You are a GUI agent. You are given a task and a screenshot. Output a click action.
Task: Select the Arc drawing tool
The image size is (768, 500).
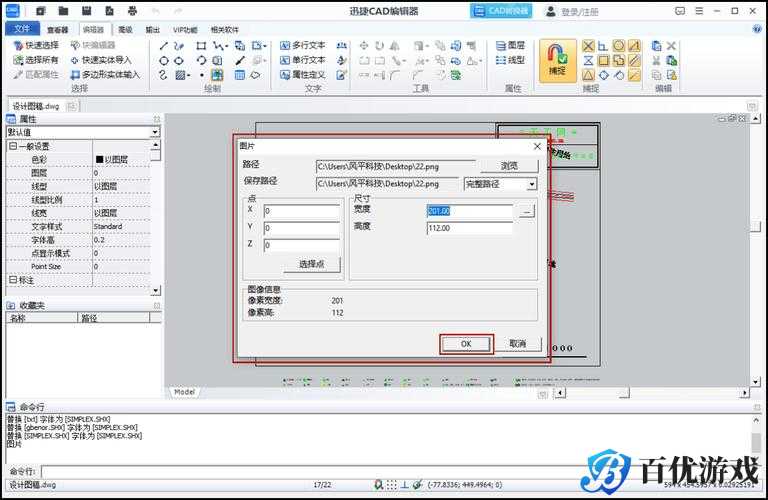point(201,61)
